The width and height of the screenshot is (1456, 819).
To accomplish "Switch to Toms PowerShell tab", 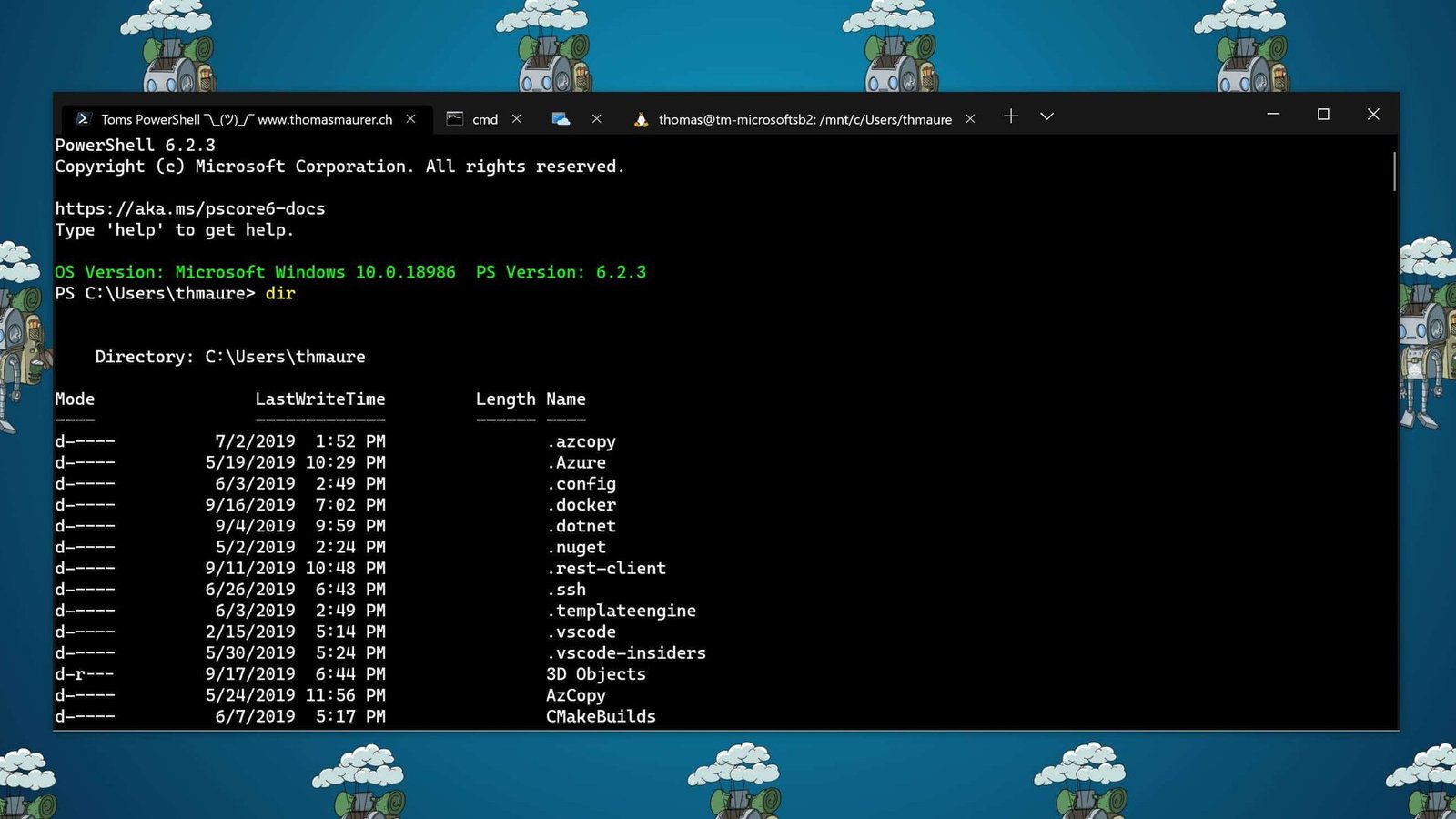I will (247, 118).
